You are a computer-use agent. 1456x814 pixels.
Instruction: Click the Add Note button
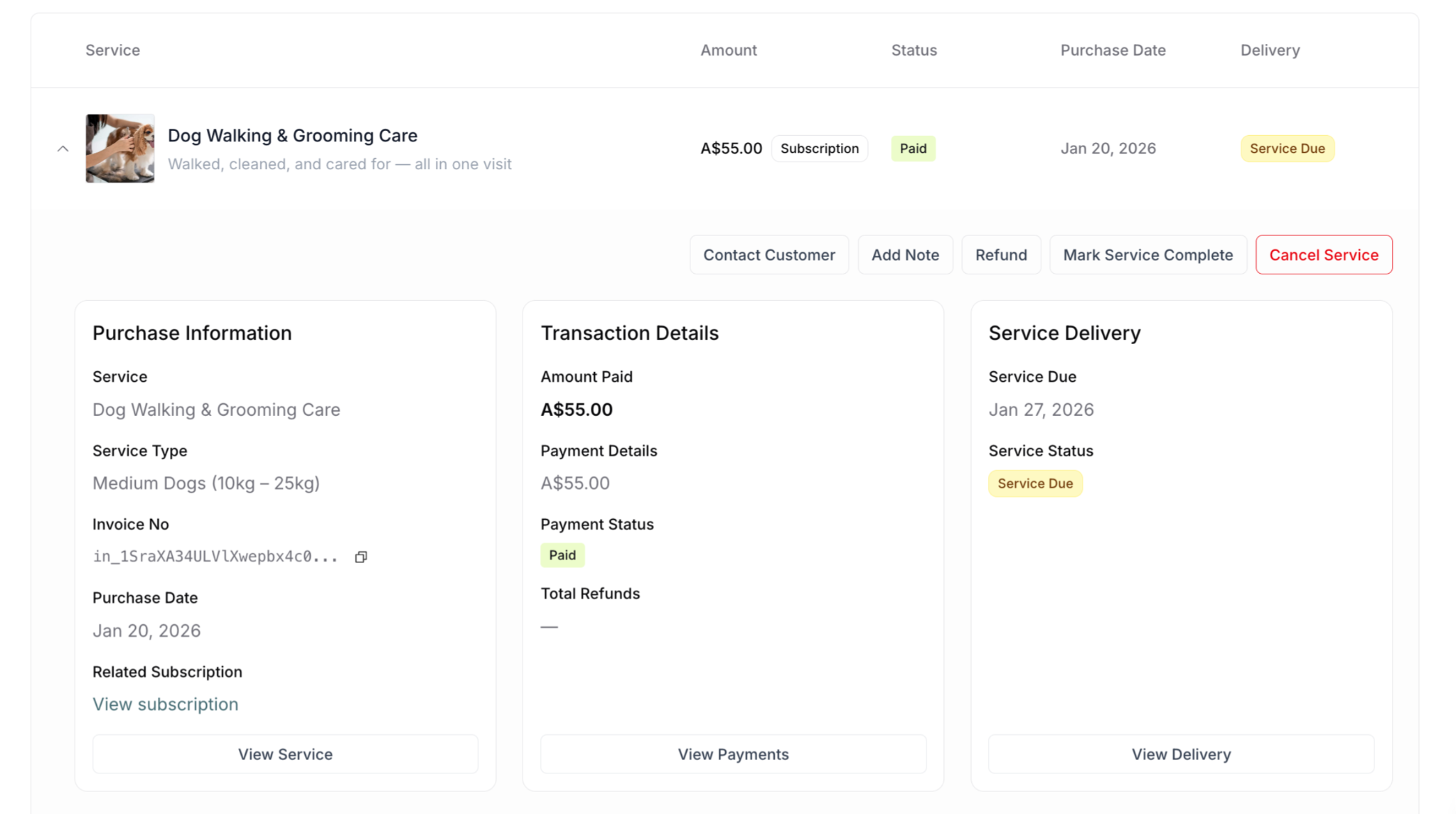pos(905,255)
